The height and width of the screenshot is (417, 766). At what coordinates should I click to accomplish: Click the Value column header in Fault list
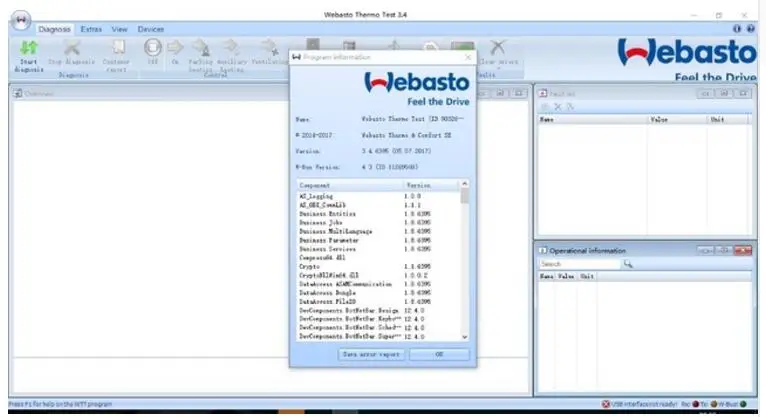tap(677, 119)
